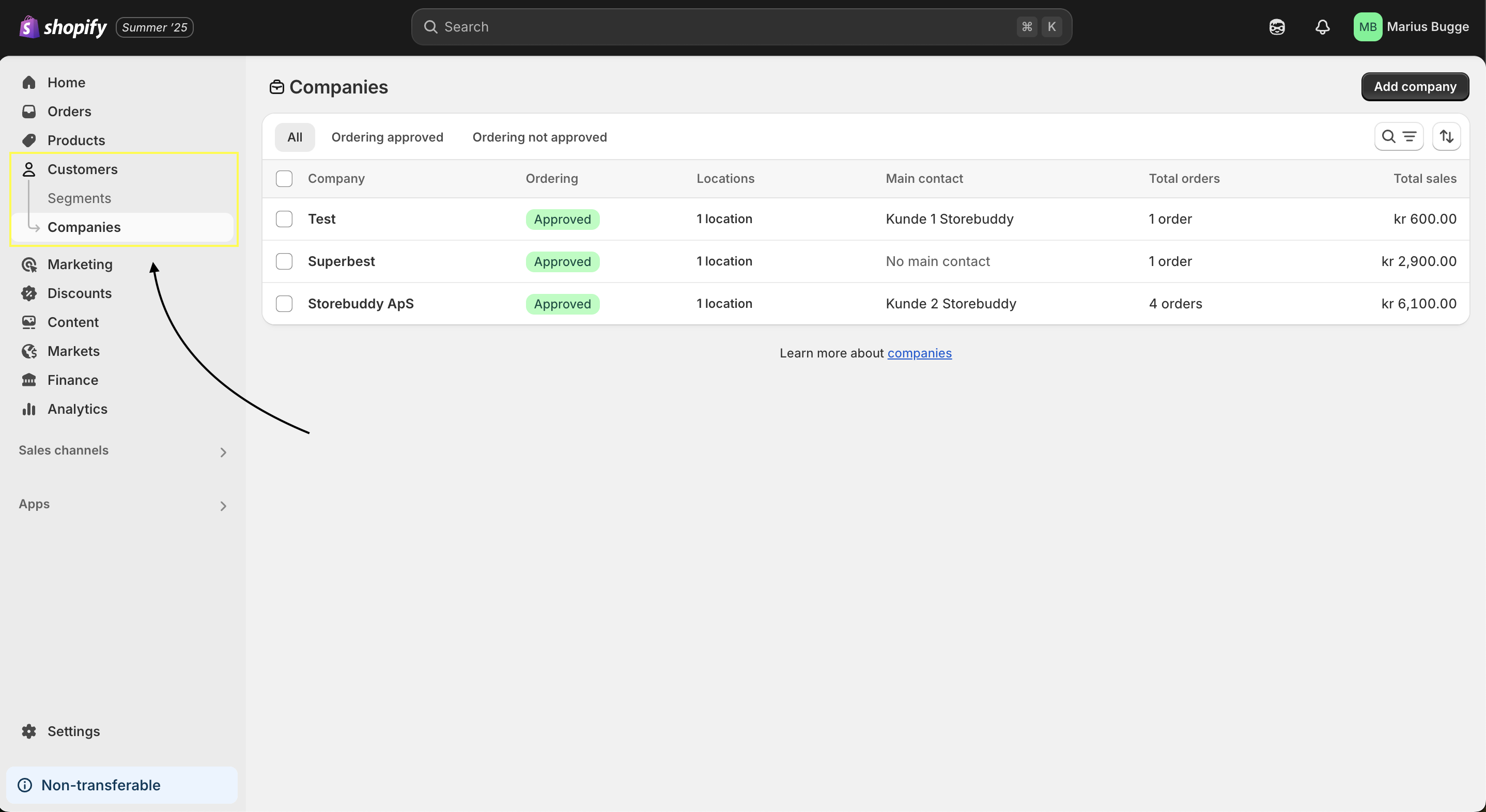Click the Content image icon
The image size is (1486, 812).
pos(29,322)
